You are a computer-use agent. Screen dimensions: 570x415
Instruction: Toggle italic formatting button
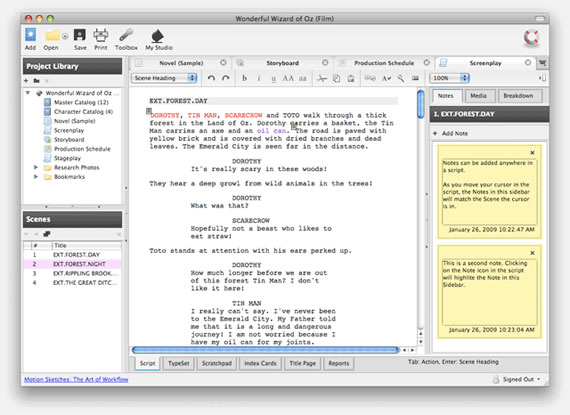[259, 78]
